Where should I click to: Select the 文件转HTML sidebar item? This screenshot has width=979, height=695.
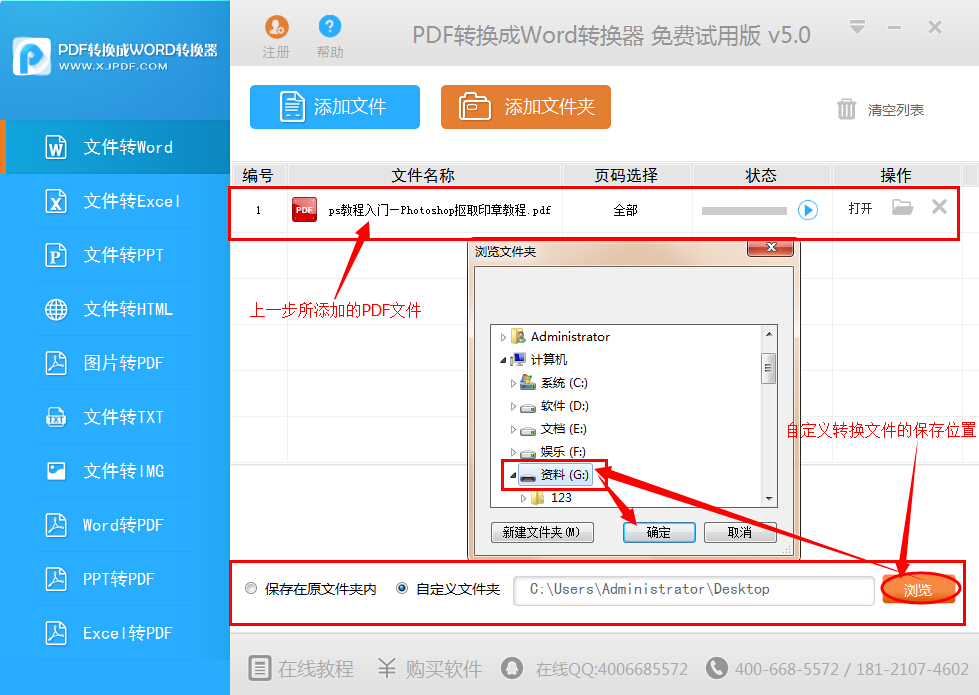(x=115, y=308)
